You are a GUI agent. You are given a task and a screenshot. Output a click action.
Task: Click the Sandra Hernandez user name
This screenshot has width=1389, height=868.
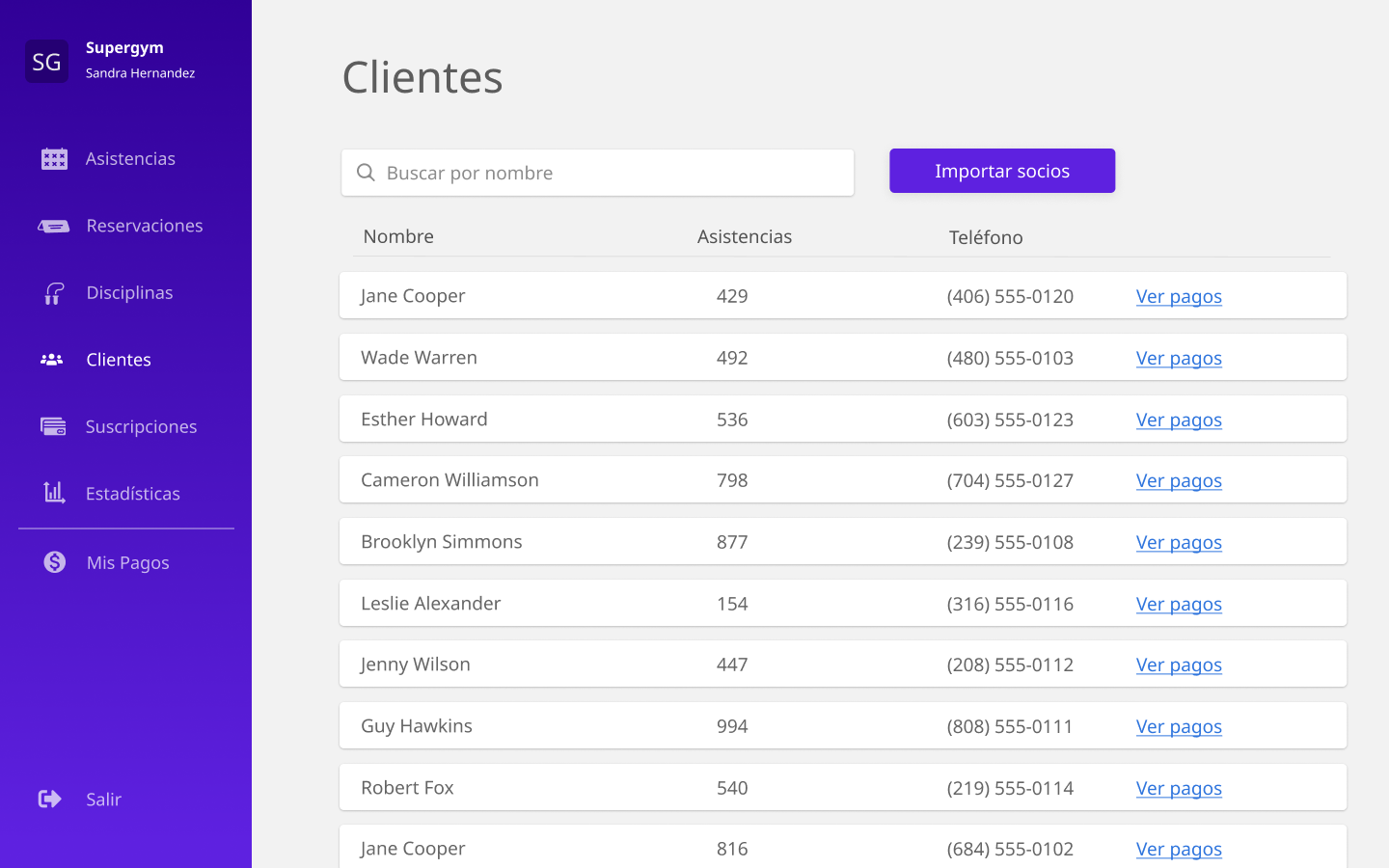pyautogui.click(x=140, y=73)
